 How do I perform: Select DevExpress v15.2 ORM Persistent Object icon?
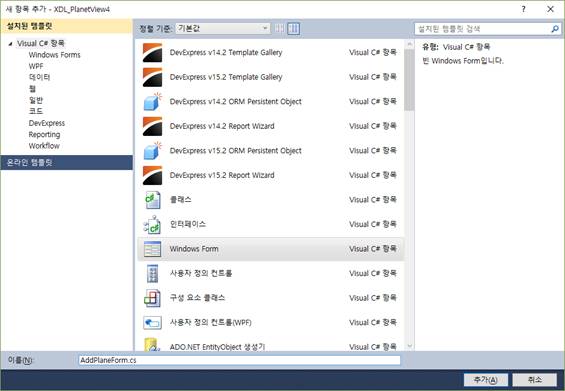point(152,151)
